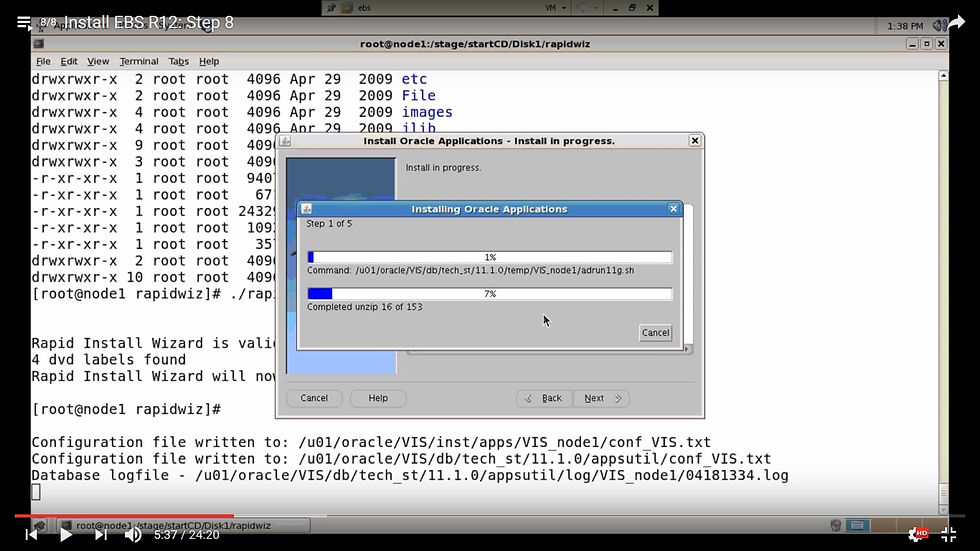Click the Database logfile line in the terminal
The width and height of the screenshot is (980, 551).
point(410,475)
